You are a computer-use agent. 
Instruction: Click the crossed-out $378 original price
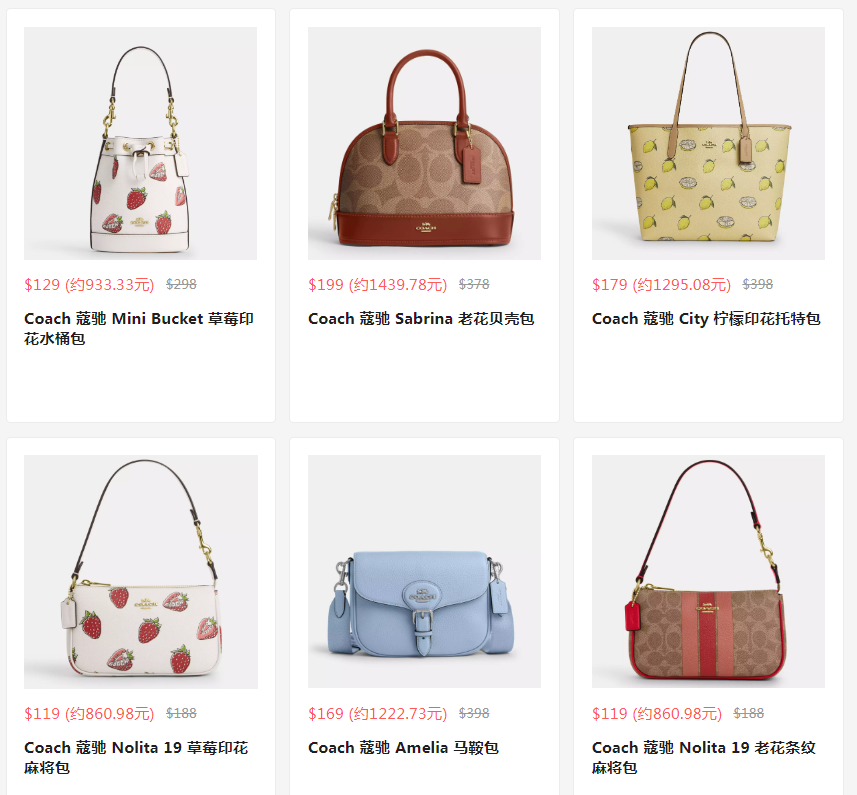pyautogui.click(x=474, y=284)
